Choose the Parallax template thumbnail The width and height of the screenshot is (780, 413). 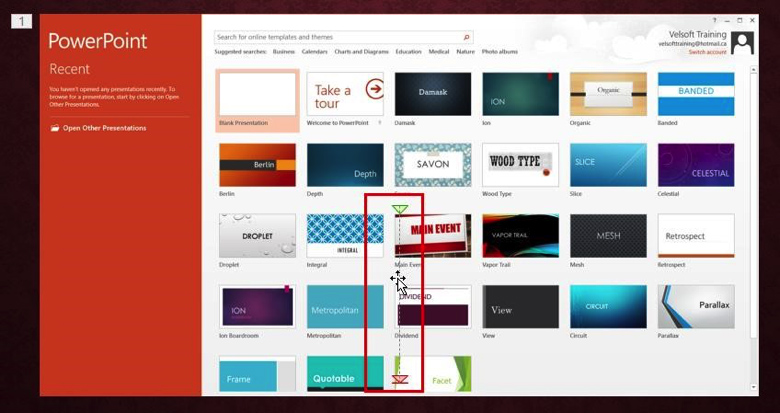point(696,307)
